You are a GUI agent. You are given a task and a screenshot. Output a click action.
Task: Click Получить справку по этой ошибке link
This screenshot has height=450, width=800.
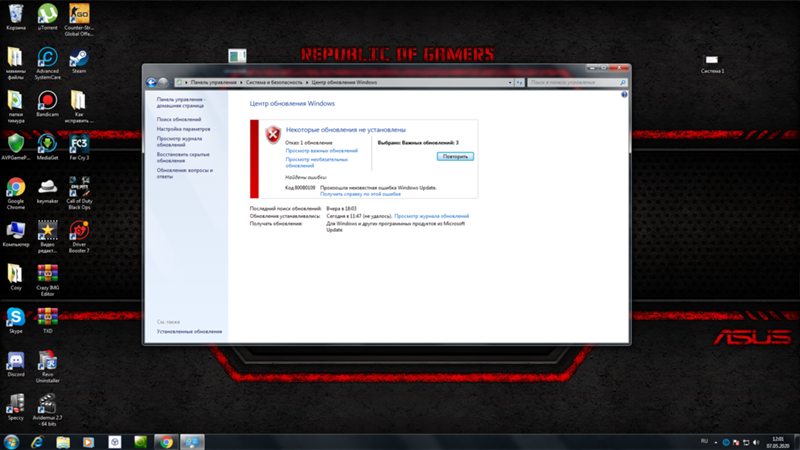360,194
